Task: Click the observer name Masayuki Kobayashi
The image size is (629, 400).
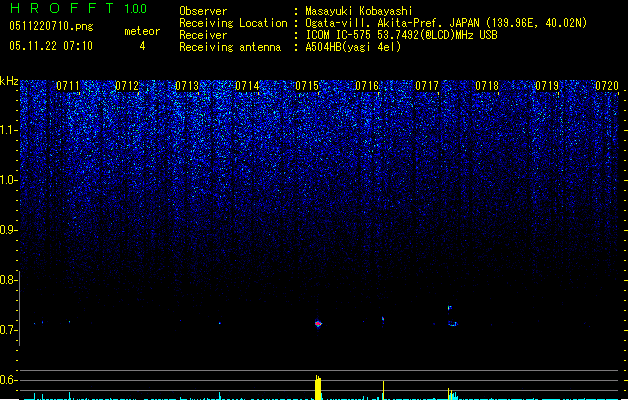Action: (359, 11)
